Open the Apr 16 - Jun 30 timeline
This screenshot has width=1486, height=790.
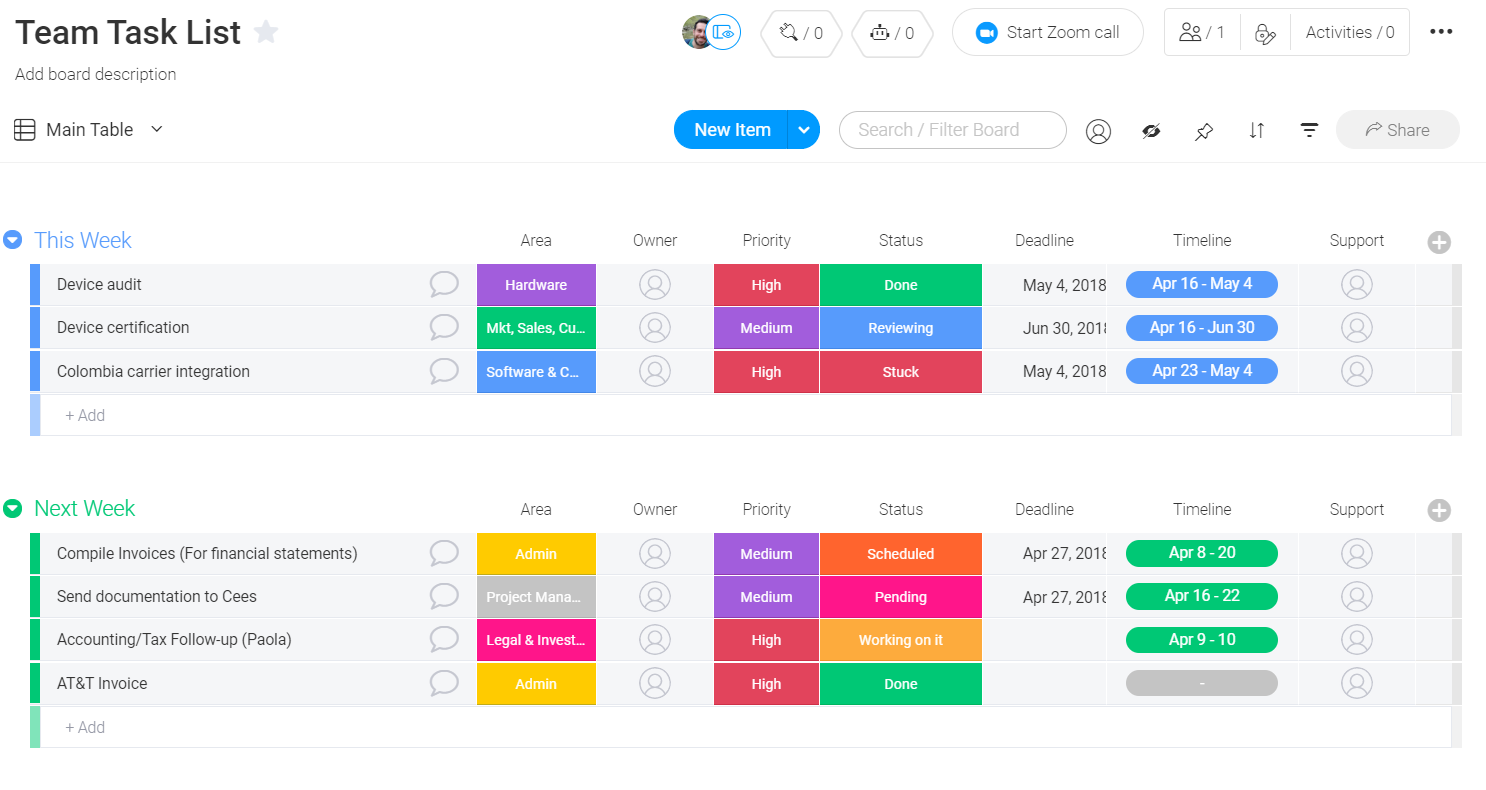point(1202,327)
